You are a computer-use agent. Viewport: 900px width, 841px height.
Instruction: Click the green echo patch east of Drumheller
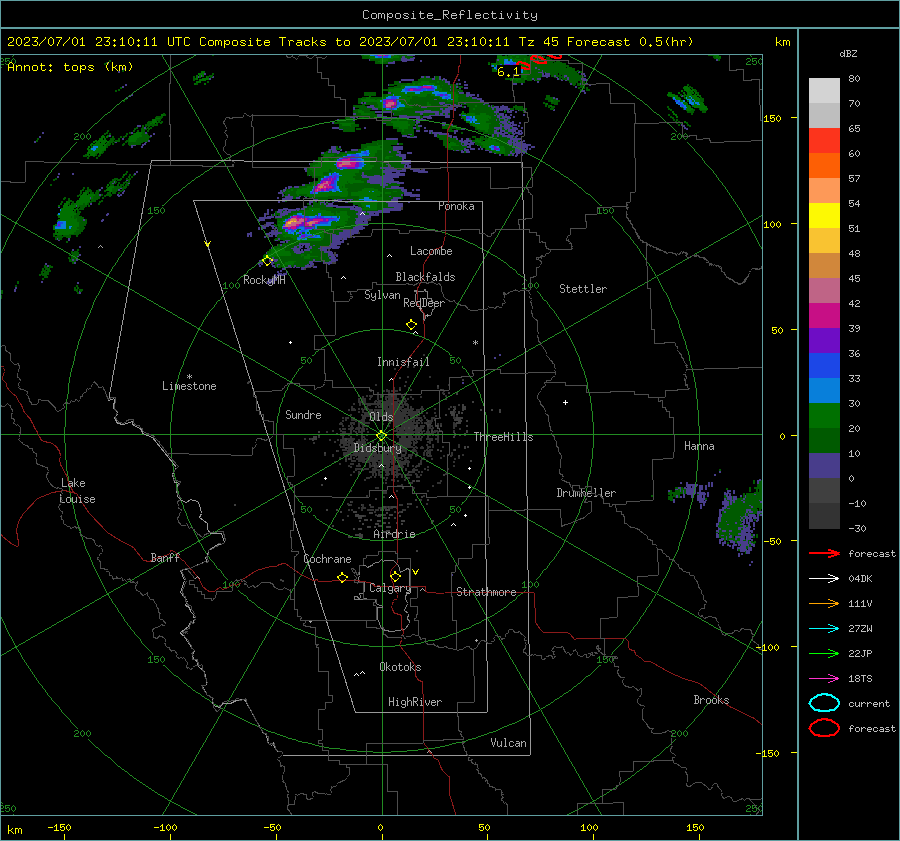[x=740, y=517]
